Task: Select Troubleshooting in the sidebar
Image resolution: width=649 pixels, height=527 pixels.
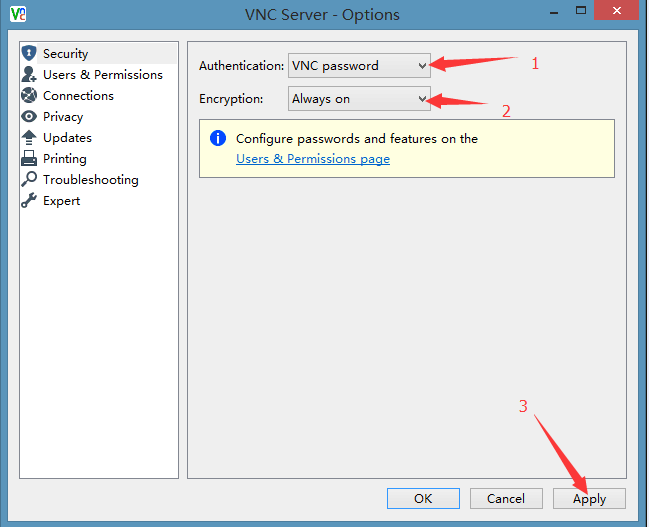Action: point(90,180)
